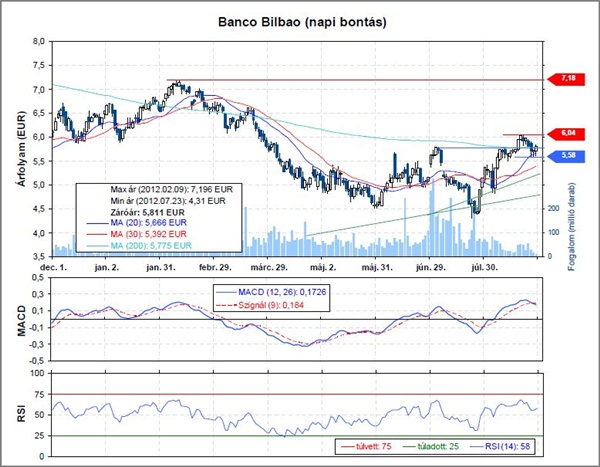The image size is (600, 467).
Task: Click the 'febr. 29.' date label
Action: [x=215, y=268]
